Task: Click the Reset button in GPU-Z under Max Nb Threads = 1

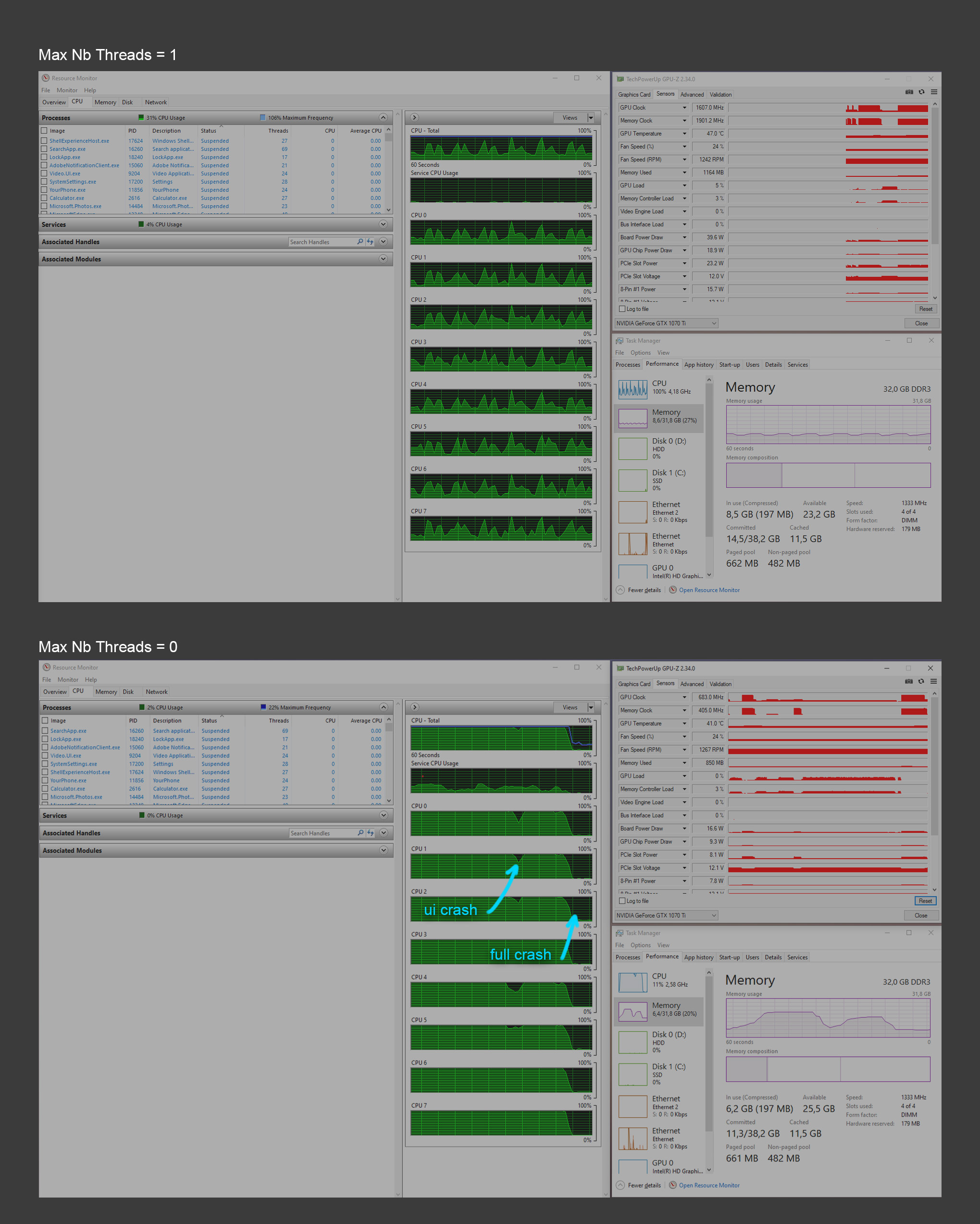Action: point(926,309)
